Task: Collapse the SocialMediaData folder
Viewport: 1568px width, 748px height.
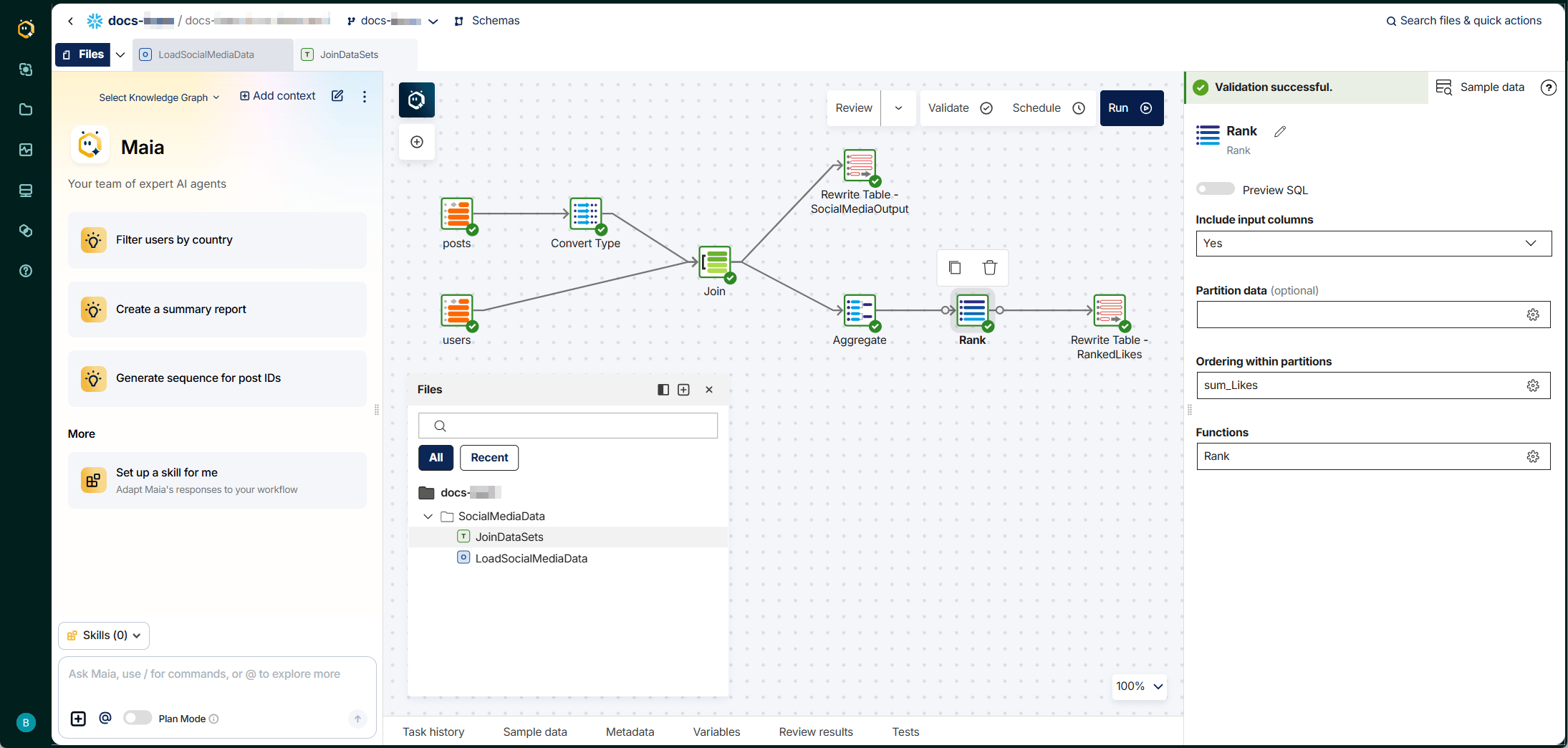Action: point(428,517)
